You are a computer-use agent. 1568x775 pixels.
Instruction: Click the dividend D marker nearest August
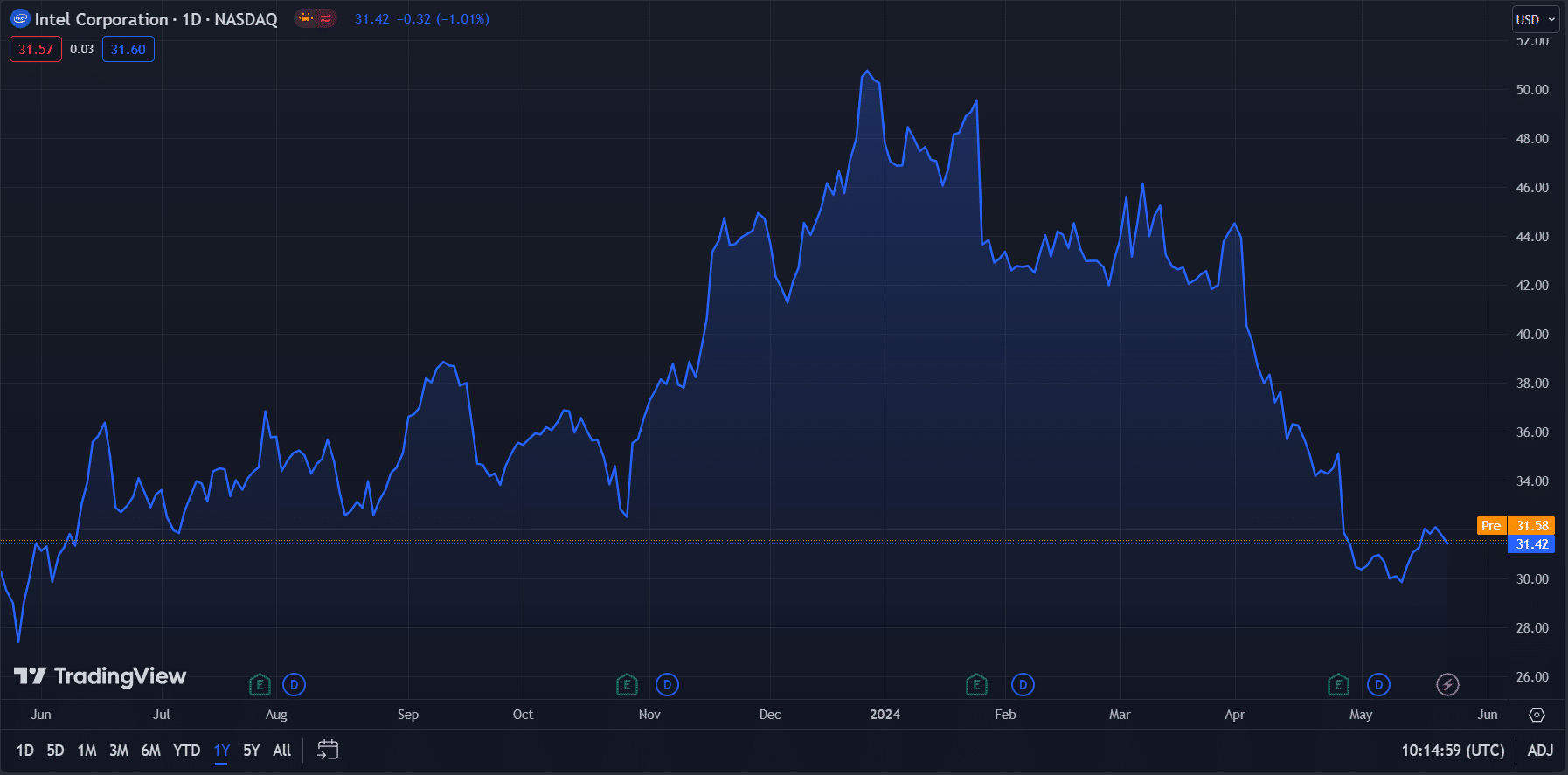[295, 685]
